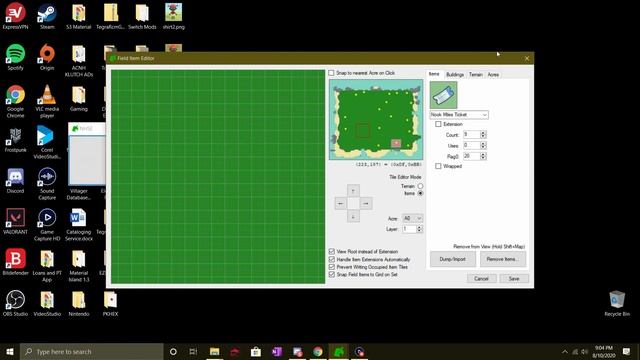Switch to the Items tab
The image size is (640, 360).
[x=434, y=74]
